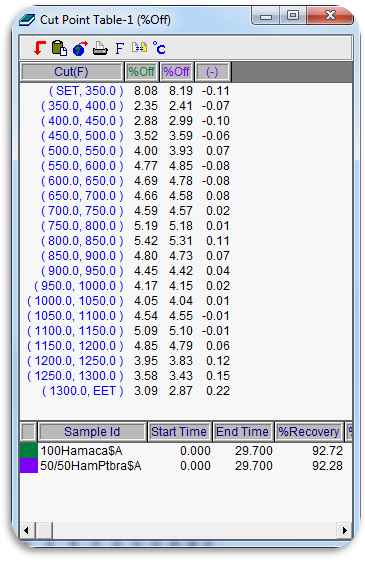Viewport: 365px width, 562px height.
Task: Click the printer icon
Action: click(x=100, y=48)
